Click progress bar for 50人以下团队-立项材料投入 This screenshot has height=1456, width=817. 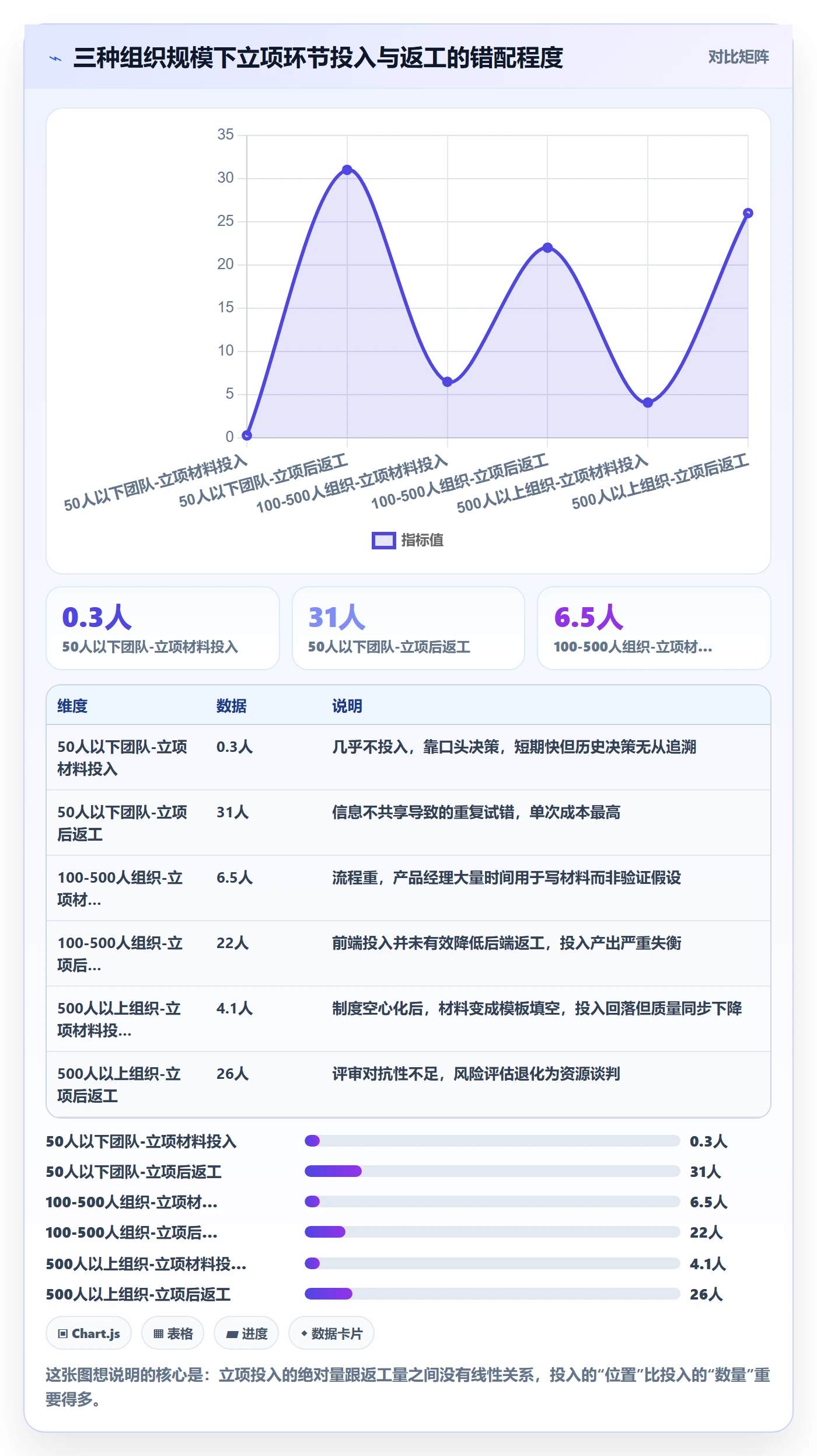493,1141
